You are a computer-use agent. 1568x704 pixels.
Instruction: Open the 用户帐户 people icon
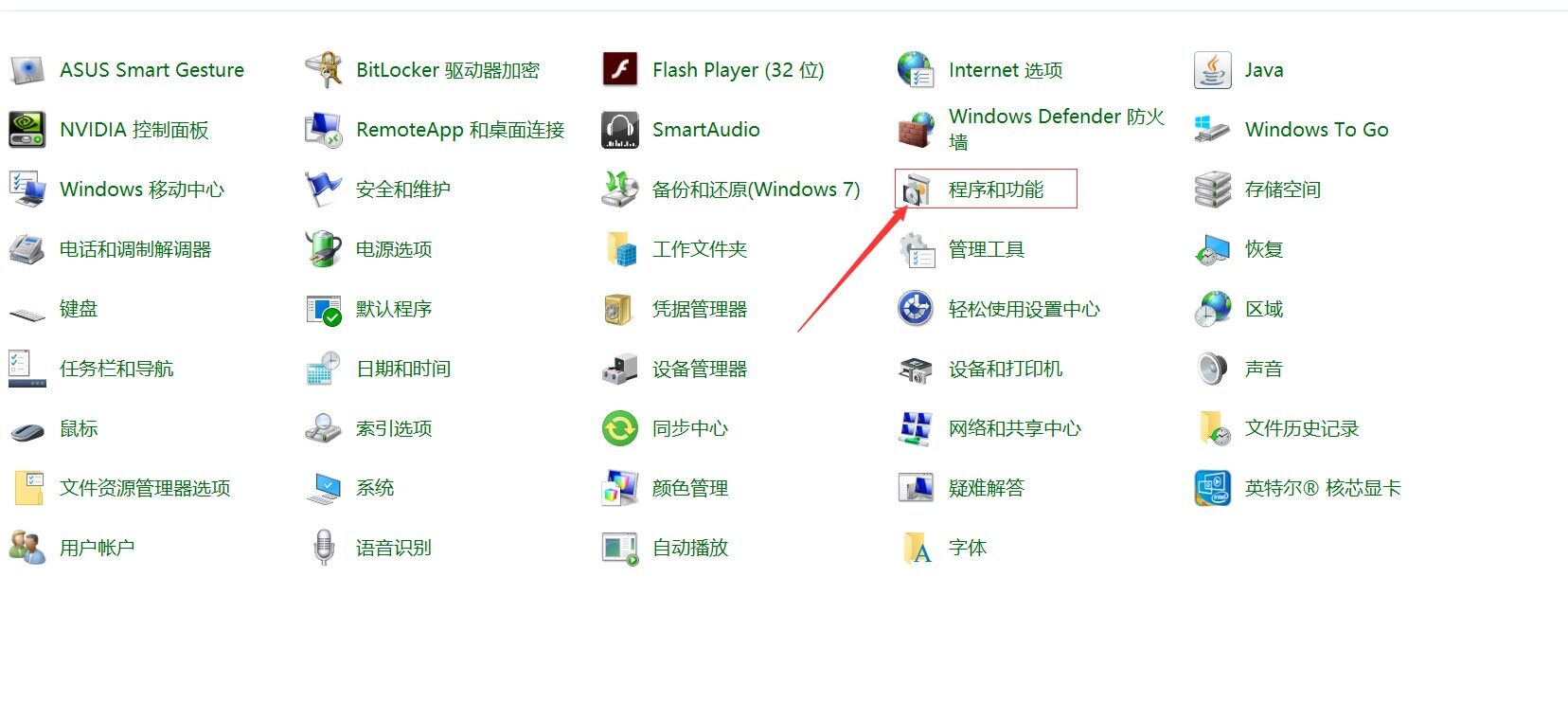pyautogui.click(x=27, y=548)
